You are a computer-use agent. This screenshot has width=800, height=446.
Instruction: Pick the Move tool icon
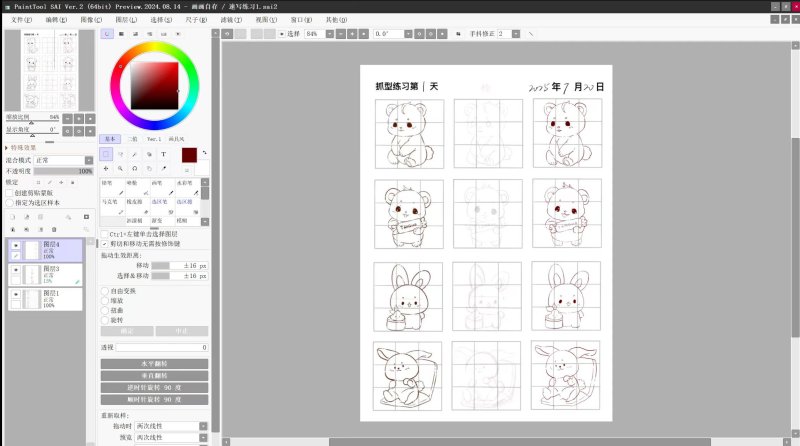tap(107, 169)
